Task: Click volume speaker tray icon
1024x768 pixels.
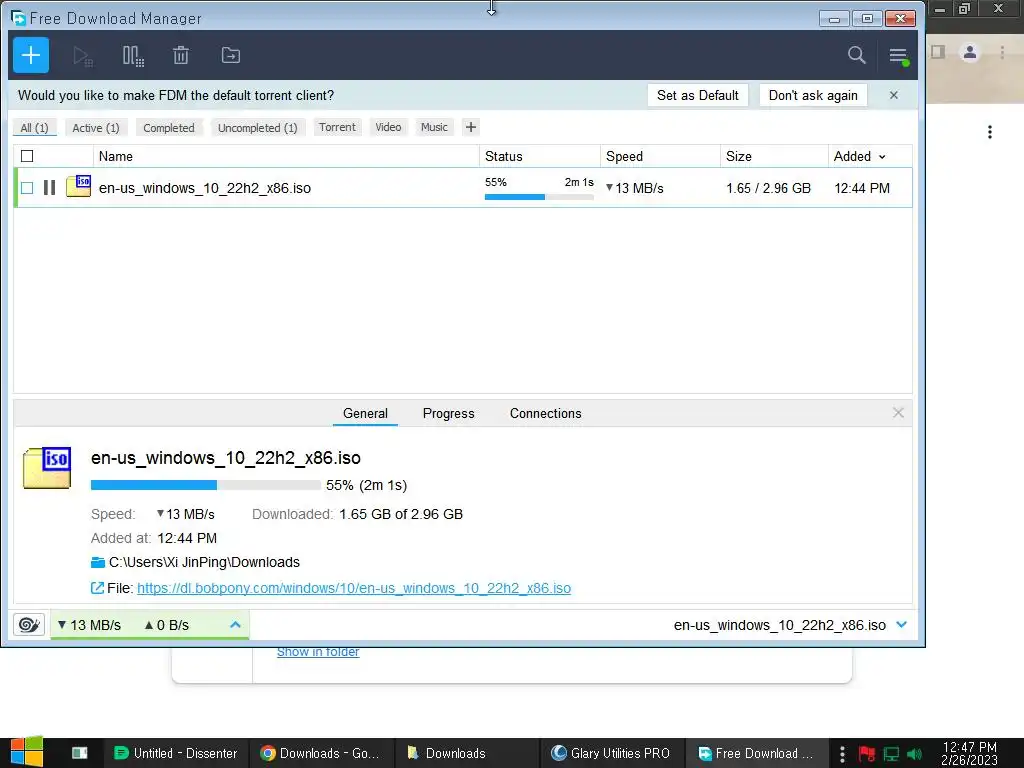Action: point(915,754)
